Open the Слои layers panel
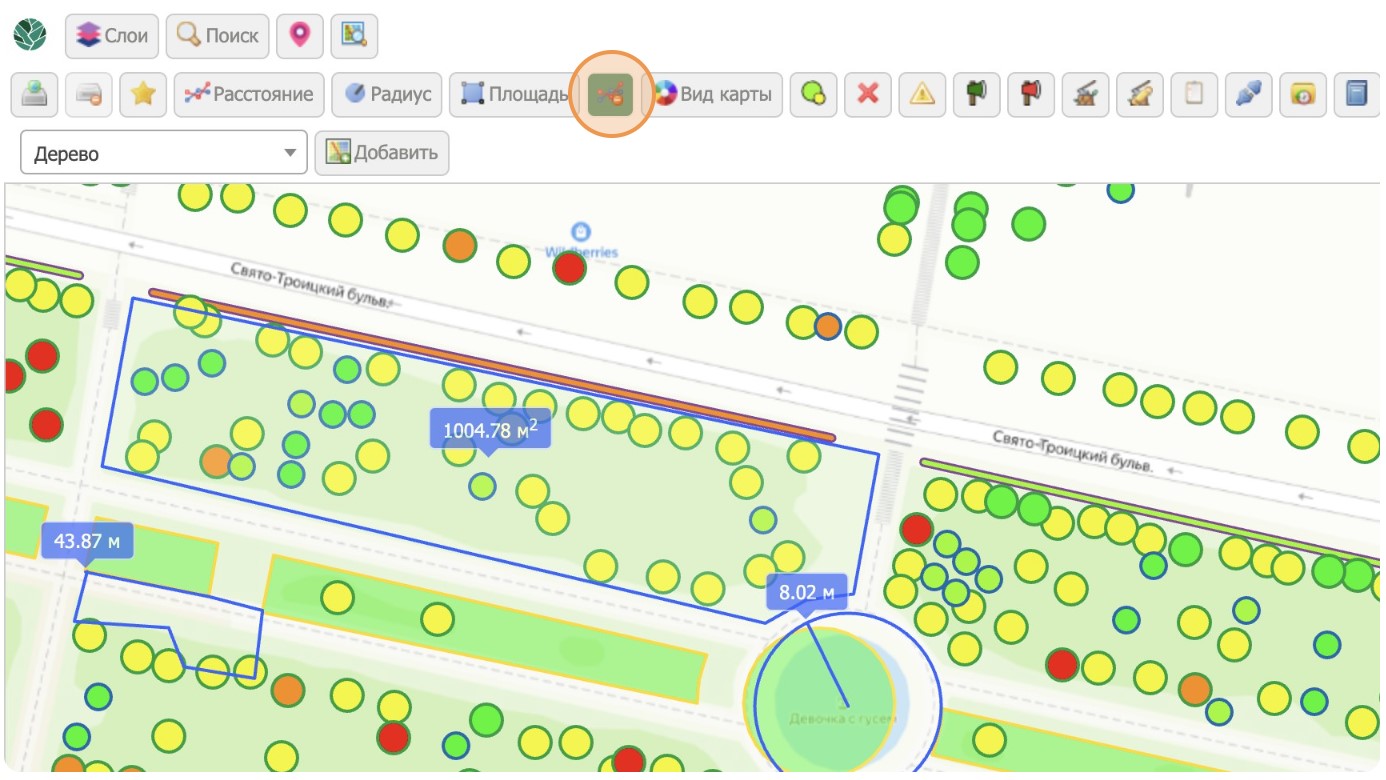The height and width of the screenshot is (780, 1386). [112, 36]
